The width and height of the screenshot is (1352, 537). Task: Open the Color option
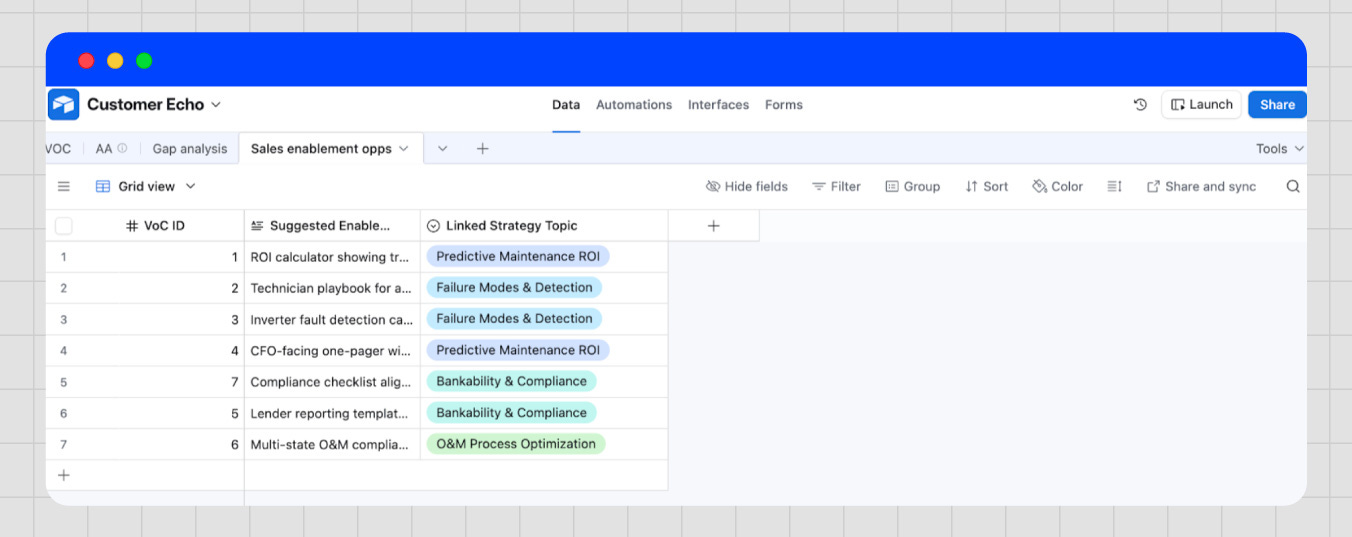[1057, 186]
